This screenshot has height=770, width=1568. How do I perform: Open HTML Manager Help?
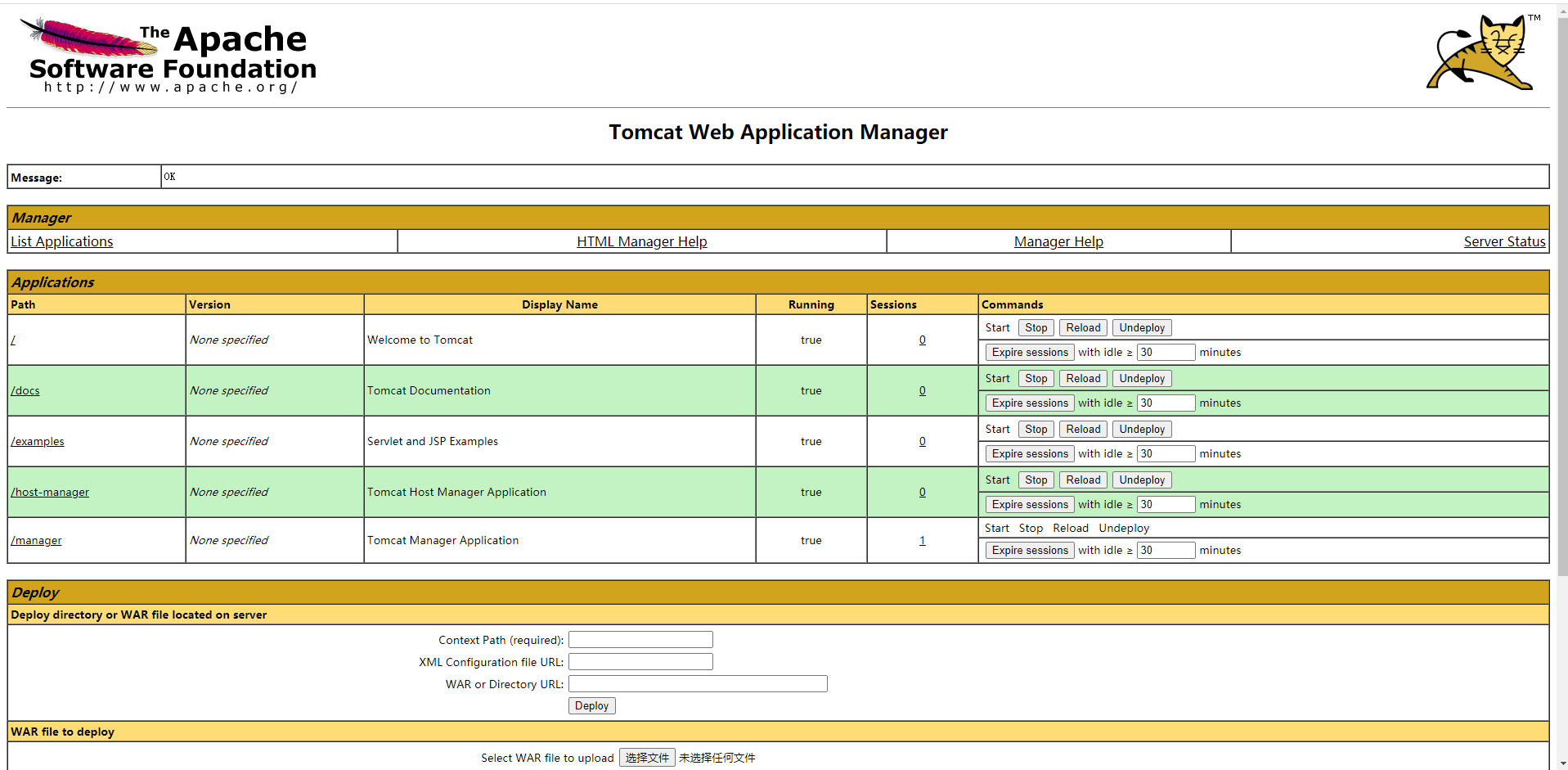coord(642,241)
